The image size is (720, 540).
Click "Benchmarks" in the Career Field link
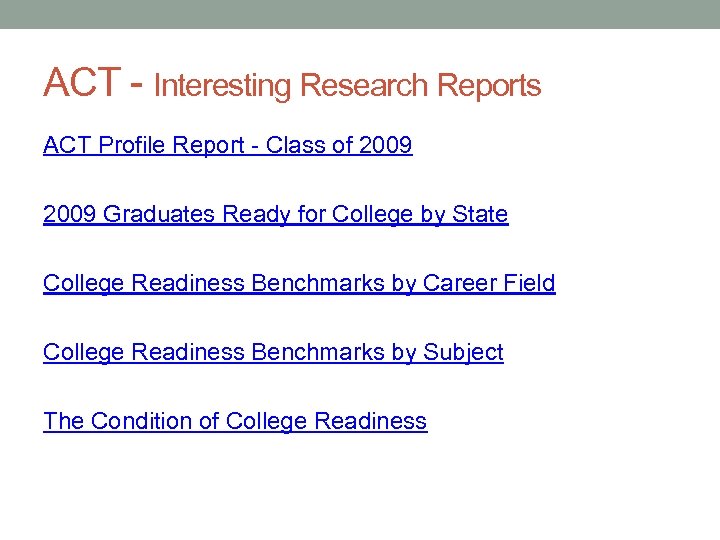[318, 284]
